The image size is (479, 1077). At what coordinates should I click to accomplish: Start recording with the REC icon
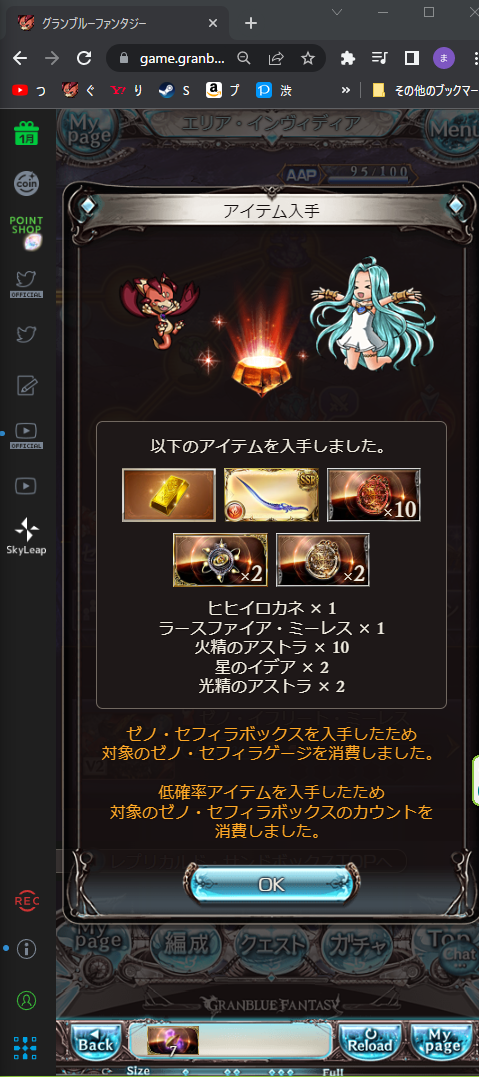point(26,900)
